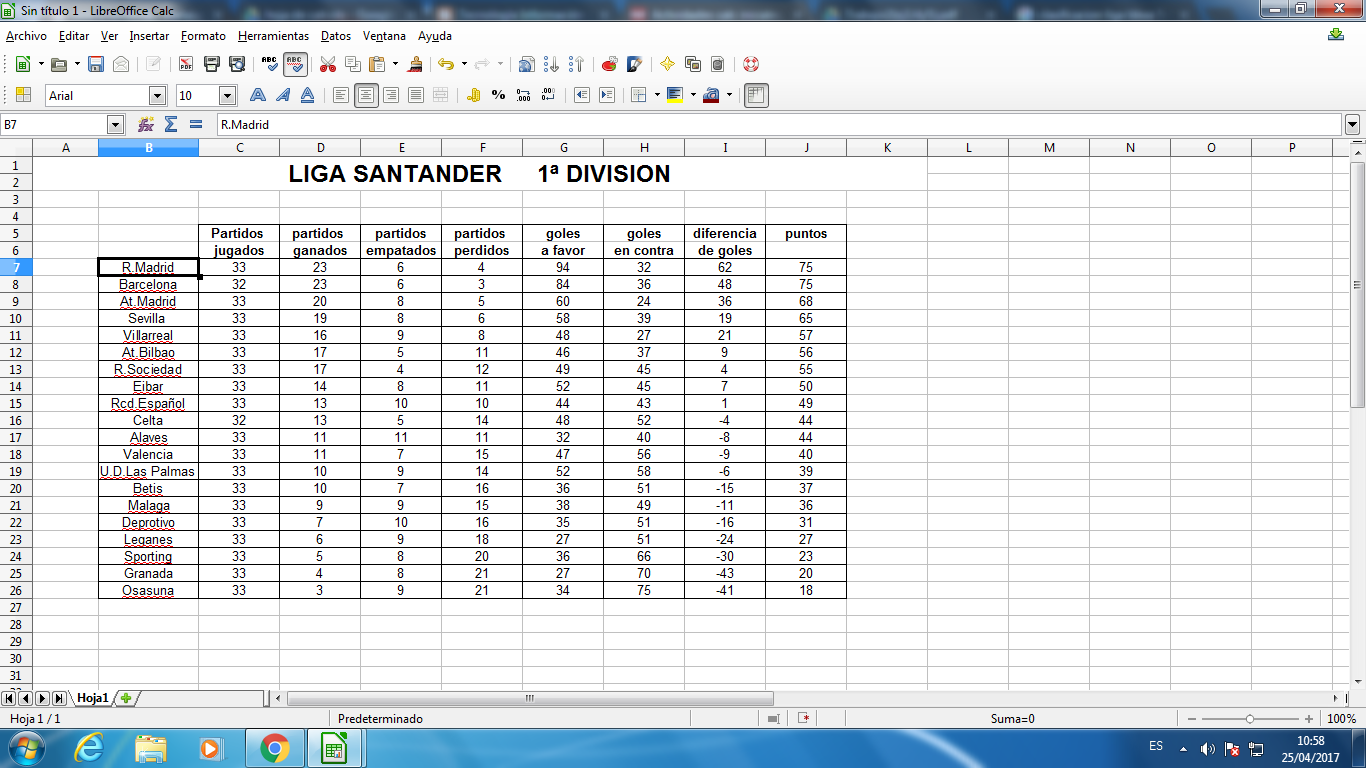Open the Datos menu
The image size is (1366, 768).
(x=336, y=36)
